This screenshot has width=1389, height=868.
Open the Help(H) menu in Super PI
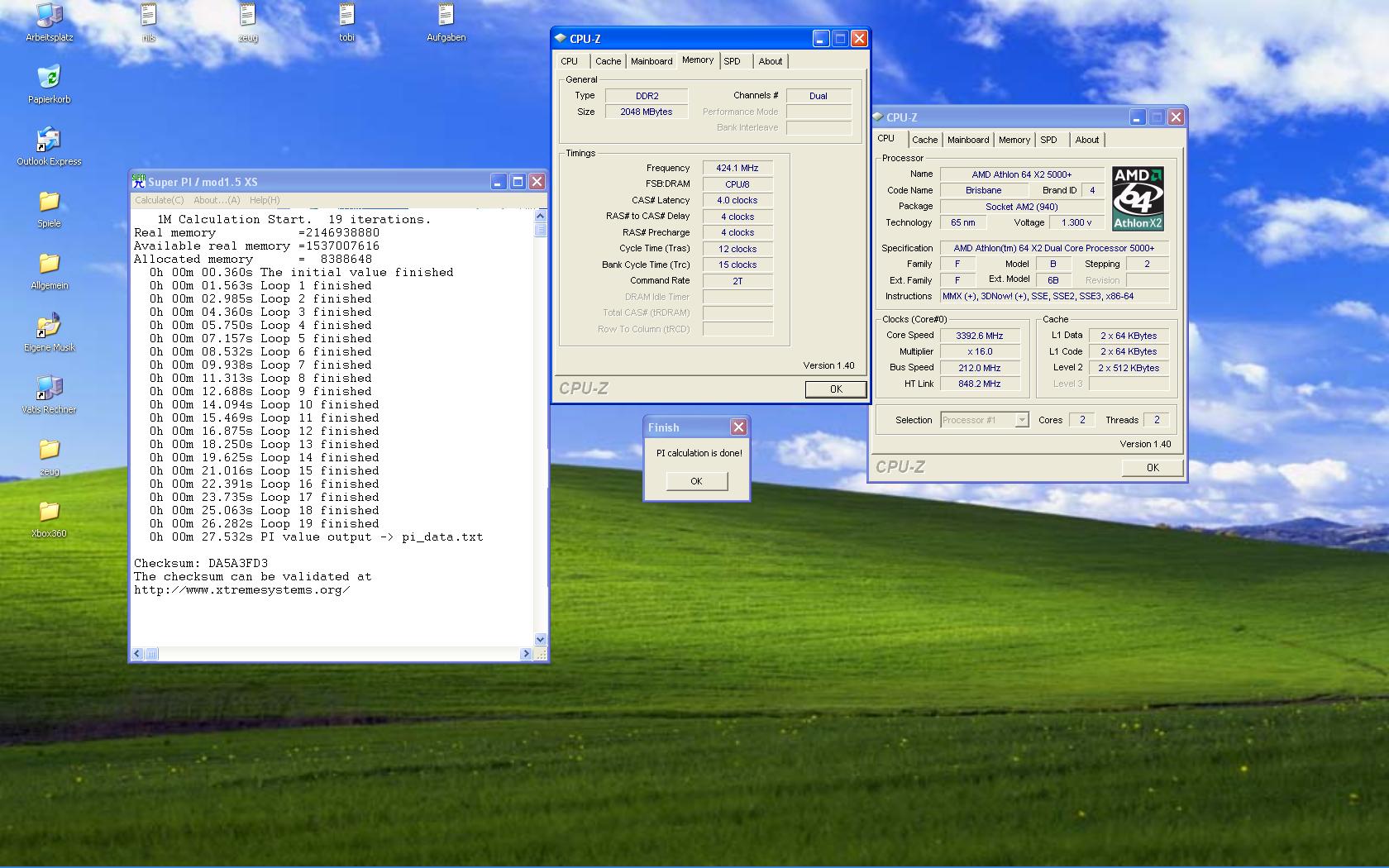265,200
